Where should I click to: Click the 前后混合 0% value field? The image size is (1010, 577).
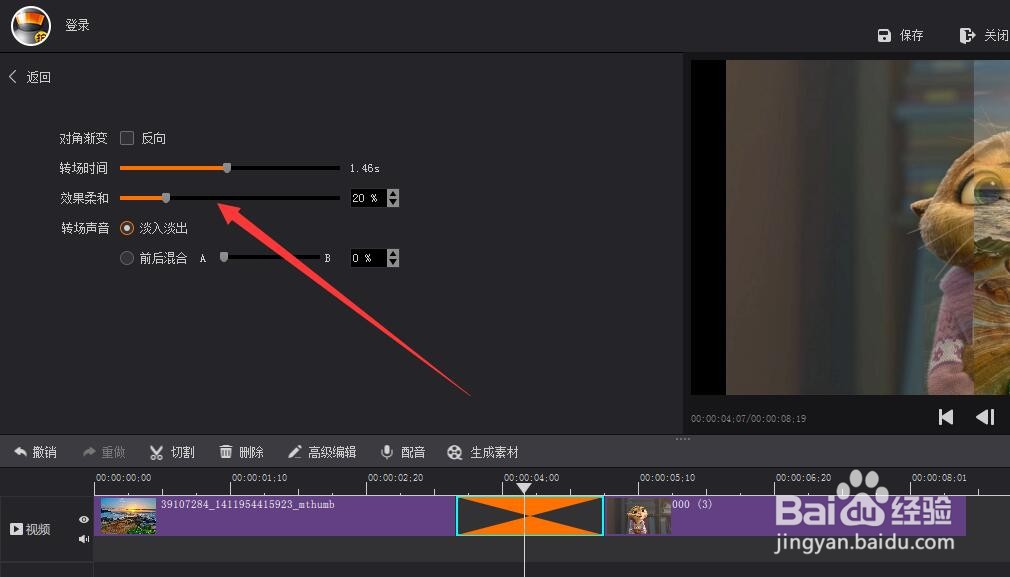click(x=368, y=258)
